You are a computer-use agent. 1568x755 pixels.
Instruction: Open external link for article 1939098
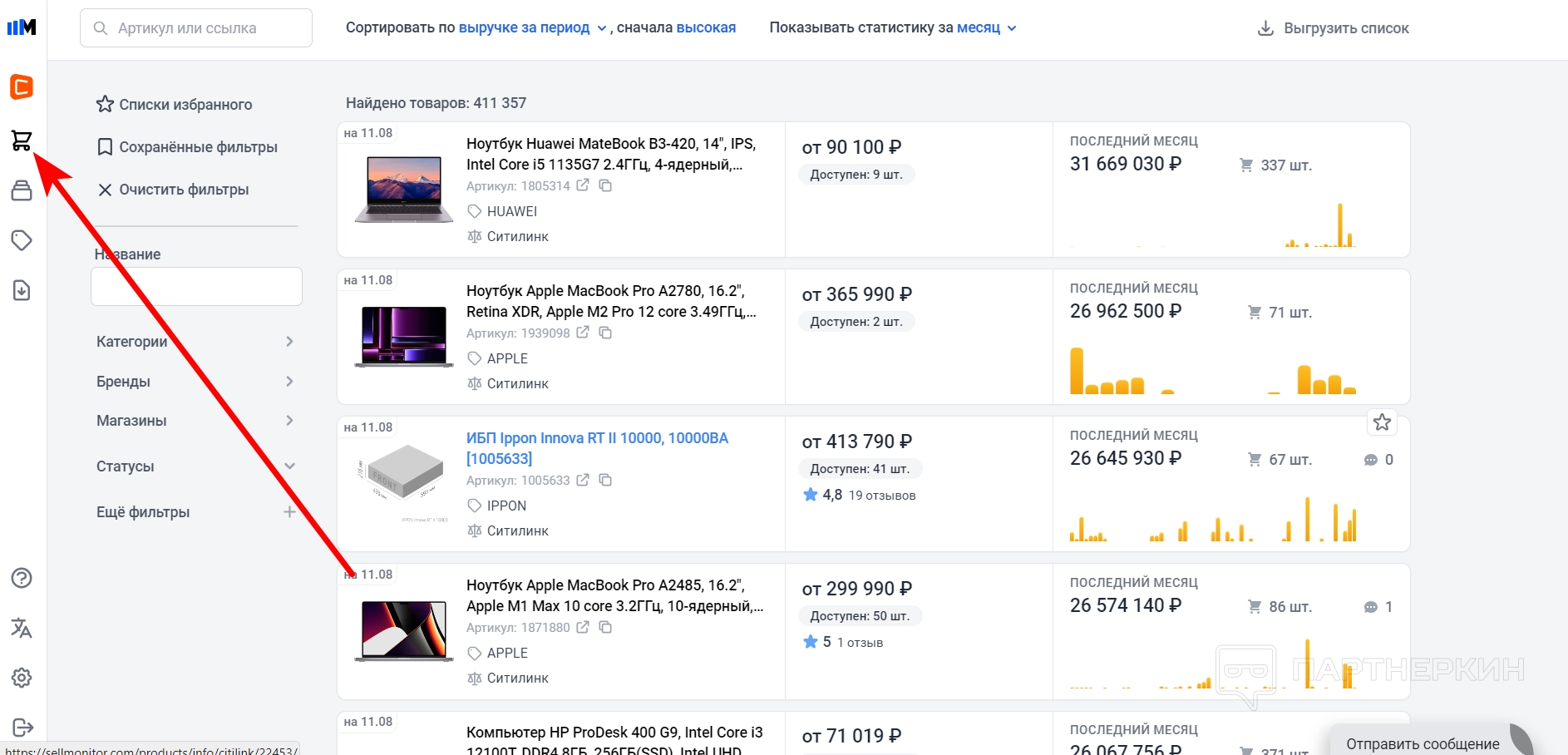[583, 333]
